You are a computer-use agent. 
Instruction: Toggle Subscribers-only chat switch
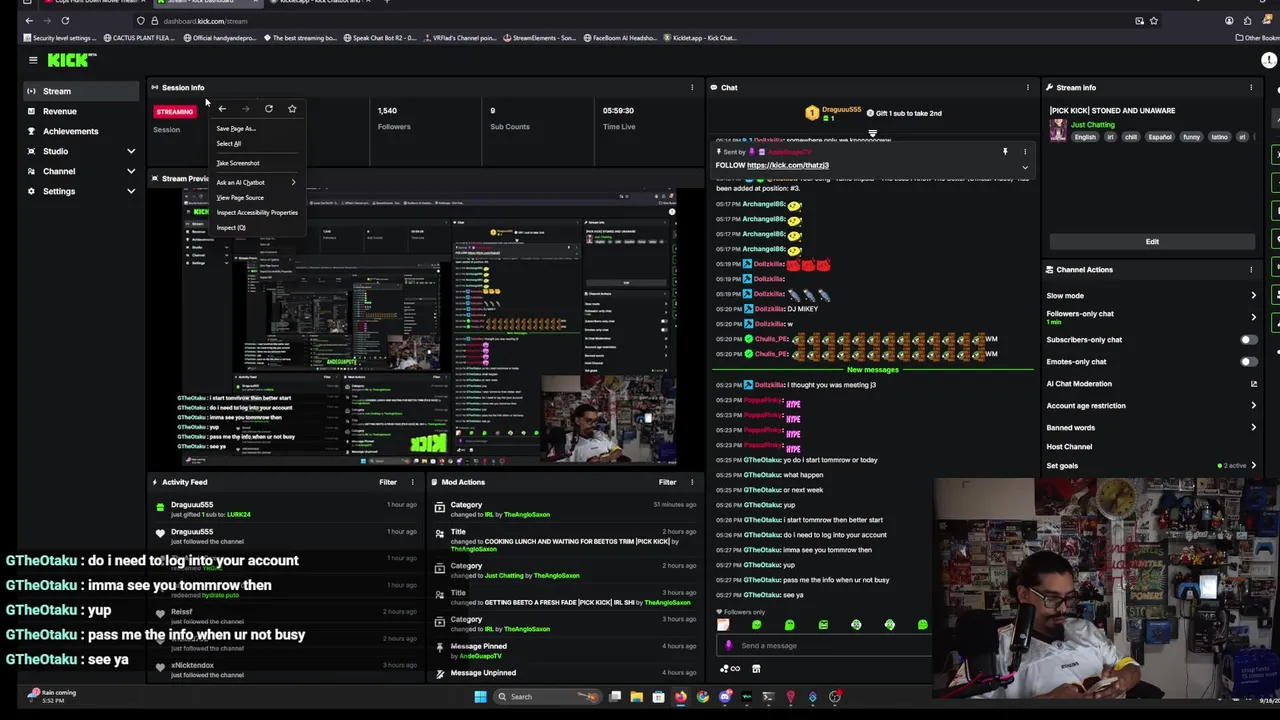click(1248, 339)
